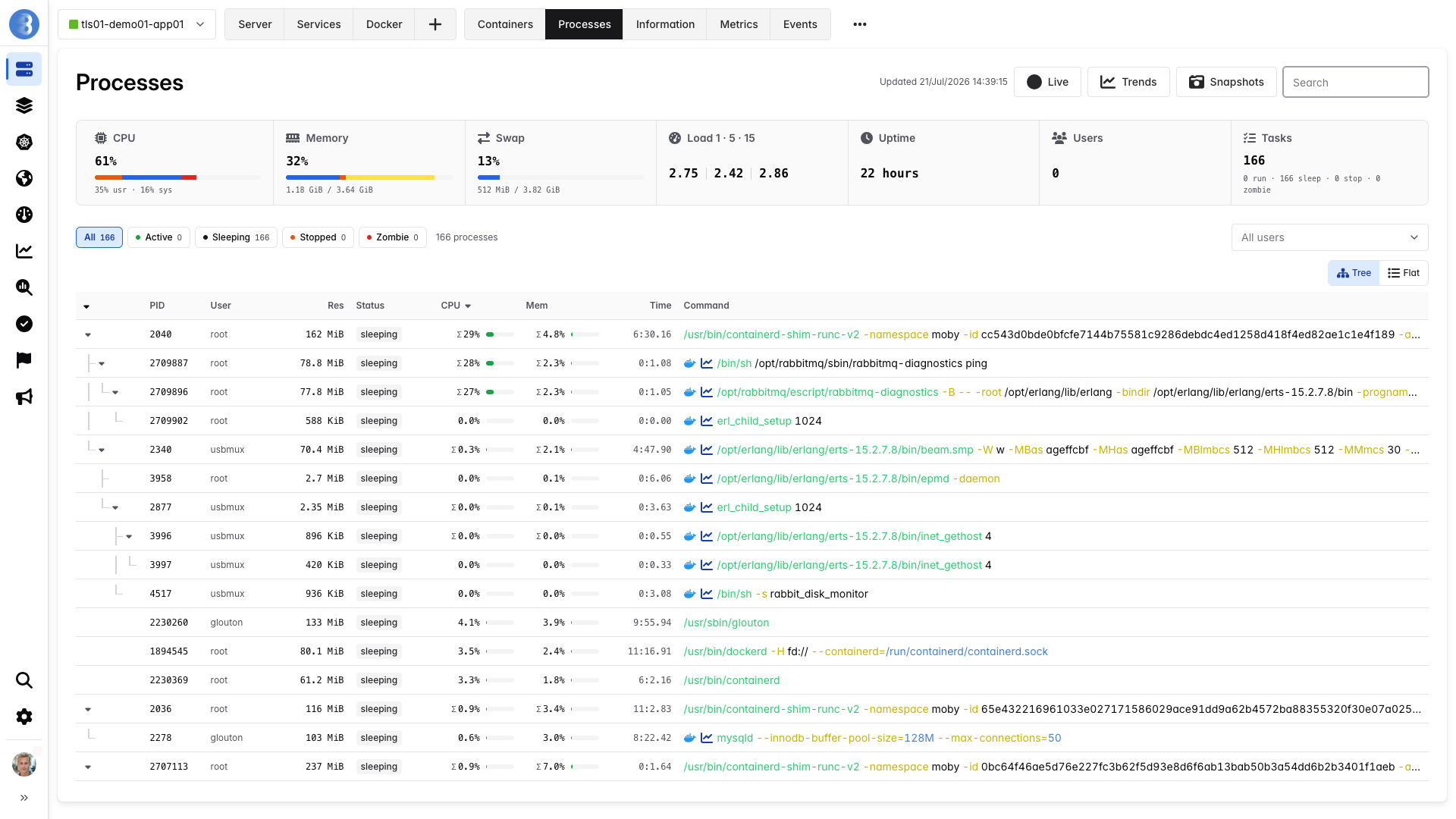
Task: Sort by the CPU column
Action: pyautogui.click(x=456, y=306)
